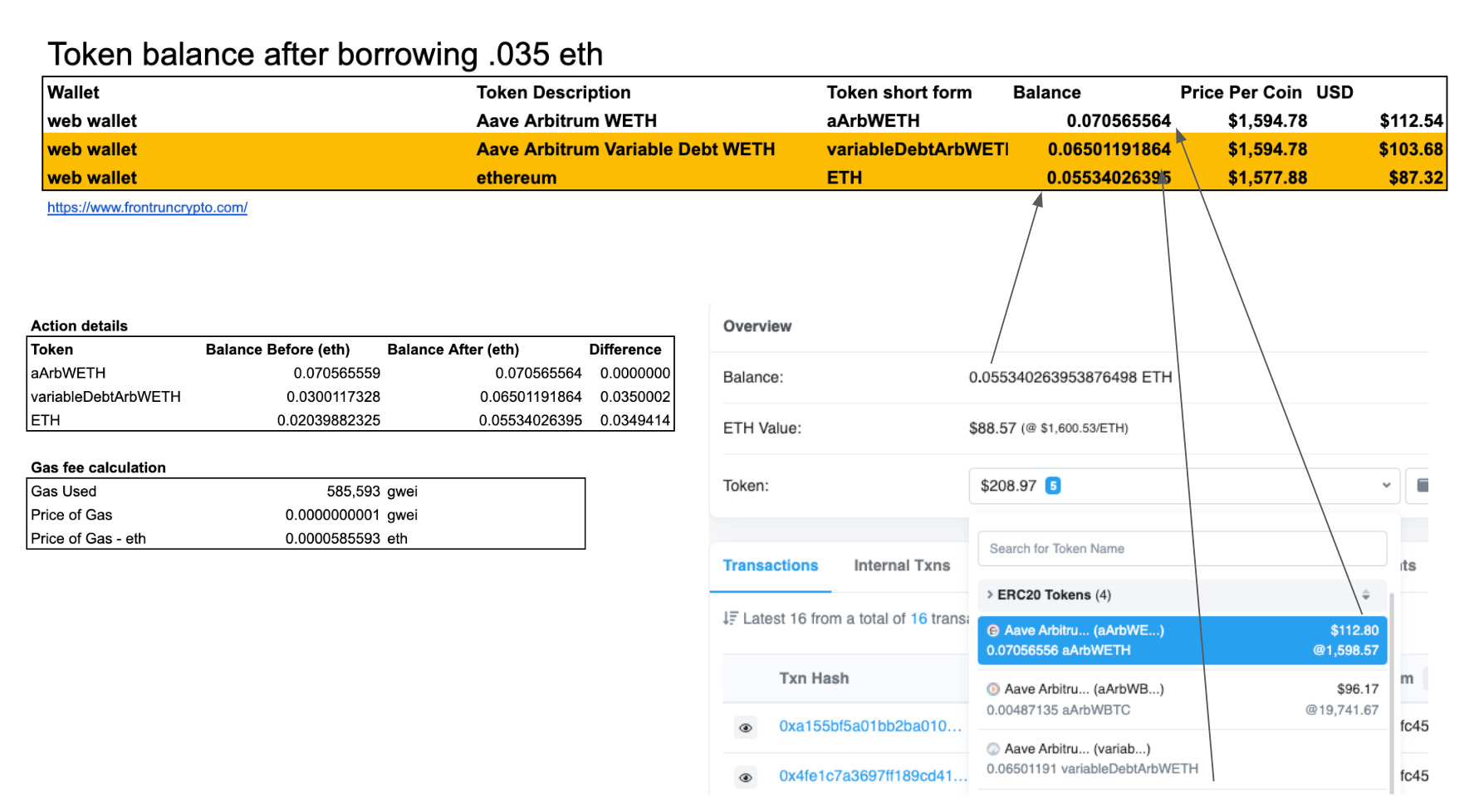Select the ETH Value $88.57
The height and width of the screenshot is (812, 1474).
coord(992,428)
